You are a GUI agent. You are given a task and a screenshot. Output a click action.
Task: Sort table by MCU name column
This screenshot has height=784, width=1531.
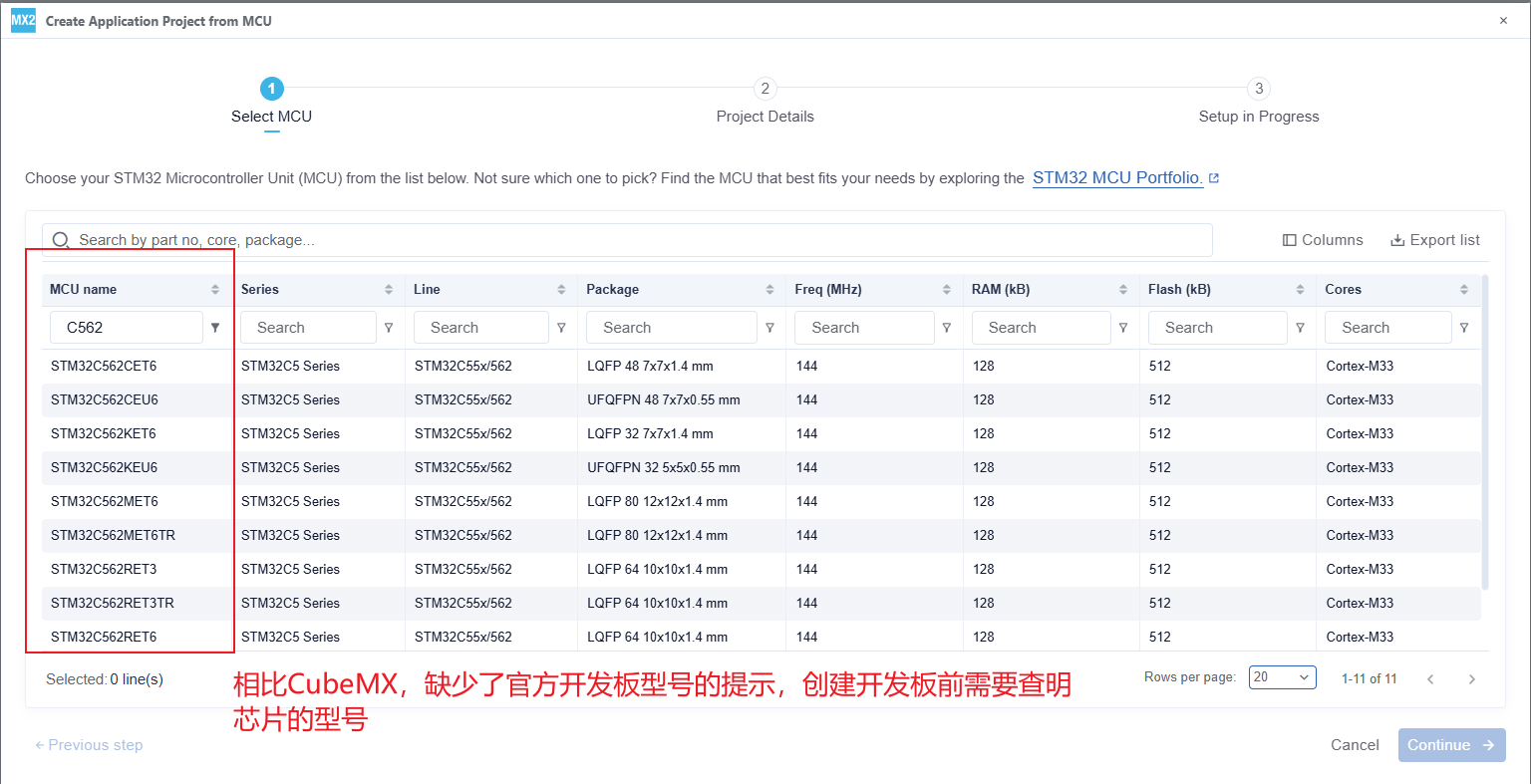(x=215, y=290)
